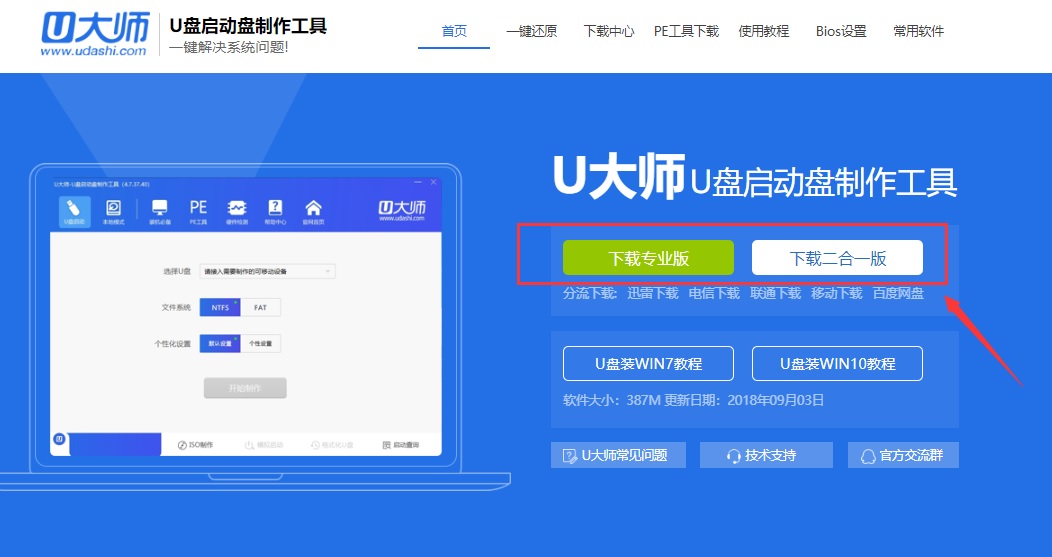Screen dimensions: 1052x557
Task: Open the 硬件检测 hardware check icon
Action: coord(237,210)
